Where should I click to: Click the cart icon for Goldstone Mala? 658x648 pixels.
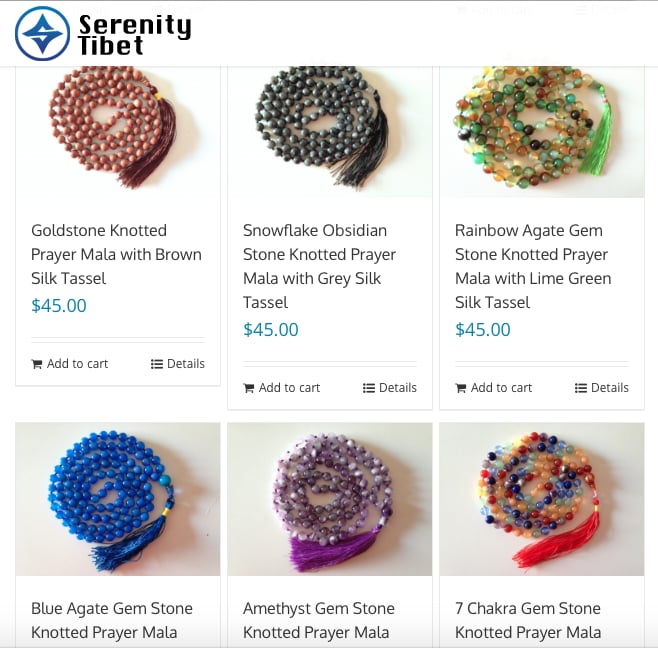(37, 364)
